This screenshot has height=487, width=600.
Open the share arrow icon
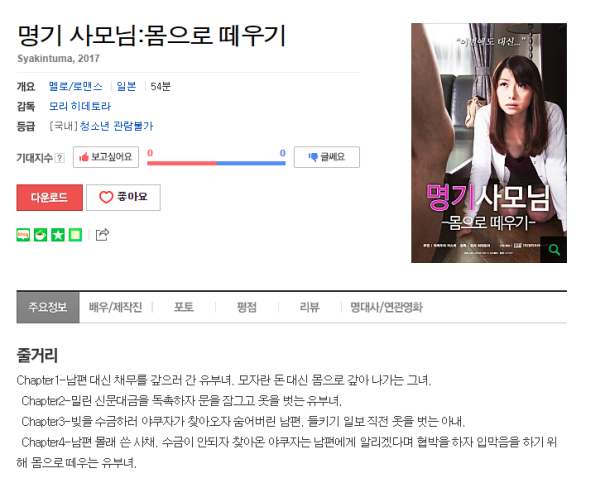(x=102, y=235)
